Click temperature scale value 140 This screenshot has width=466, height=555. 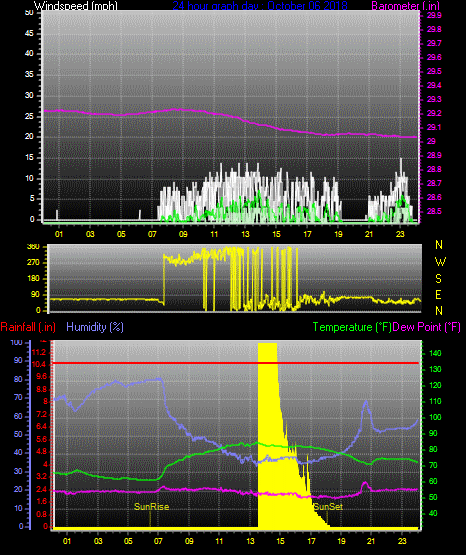tap(435, 353)
